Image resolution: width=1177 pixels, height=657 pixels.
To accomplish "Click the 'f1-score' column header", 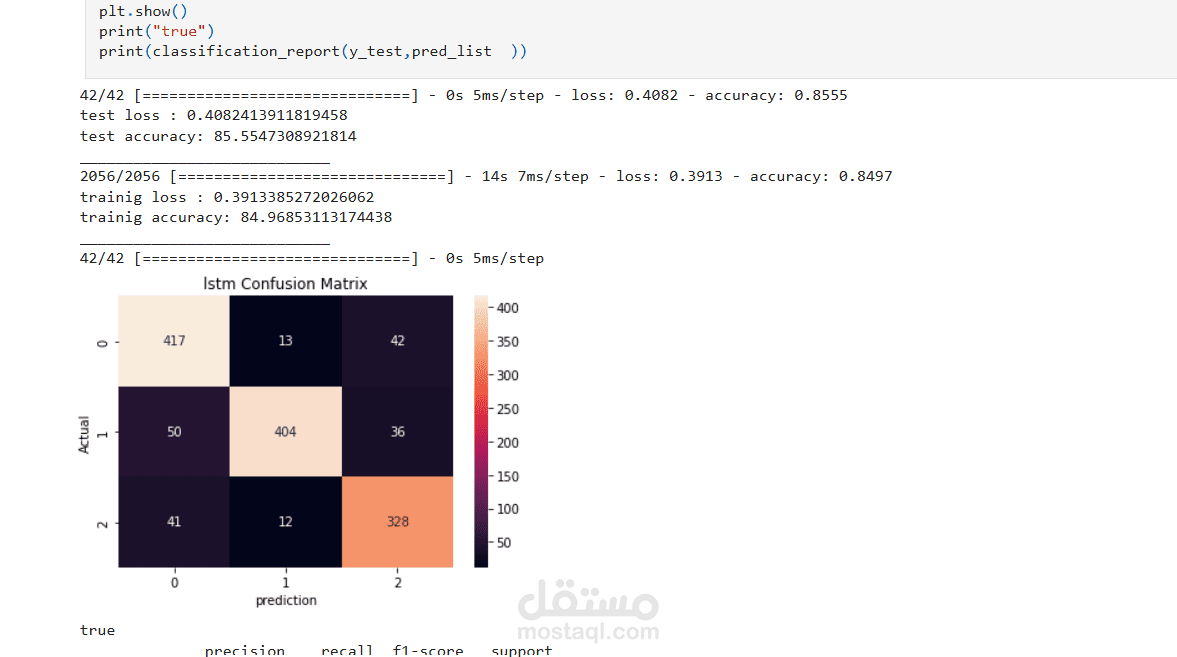I will 428,650.
